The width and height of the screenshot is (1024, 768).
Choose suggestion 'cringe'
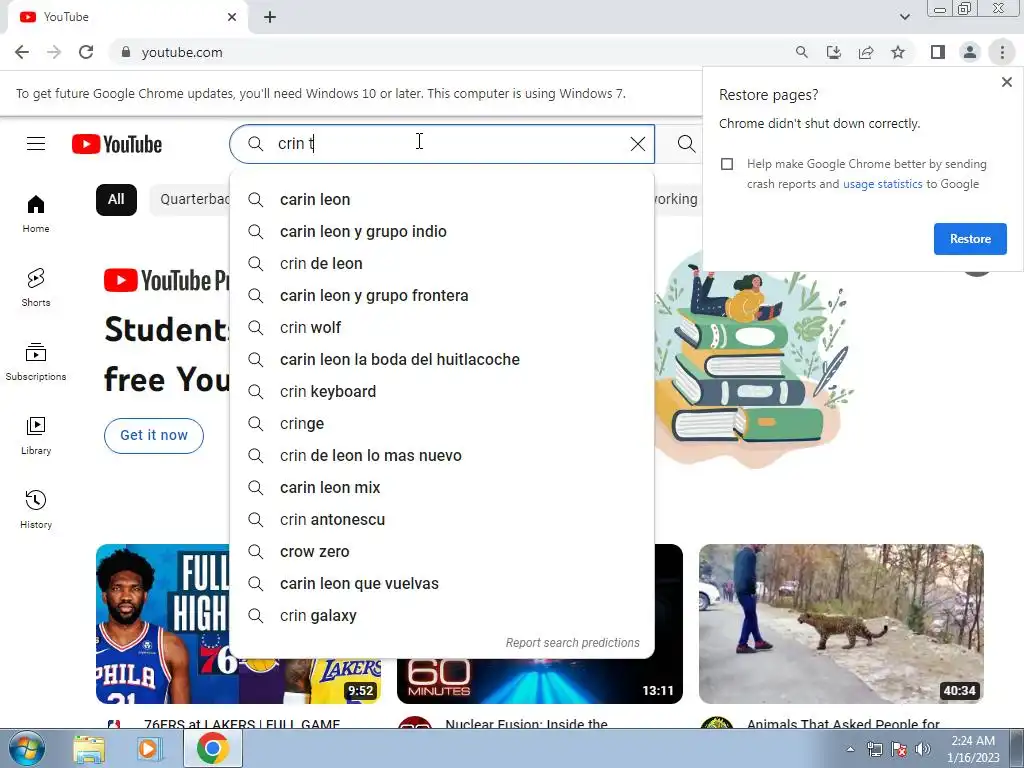point(442,424)
